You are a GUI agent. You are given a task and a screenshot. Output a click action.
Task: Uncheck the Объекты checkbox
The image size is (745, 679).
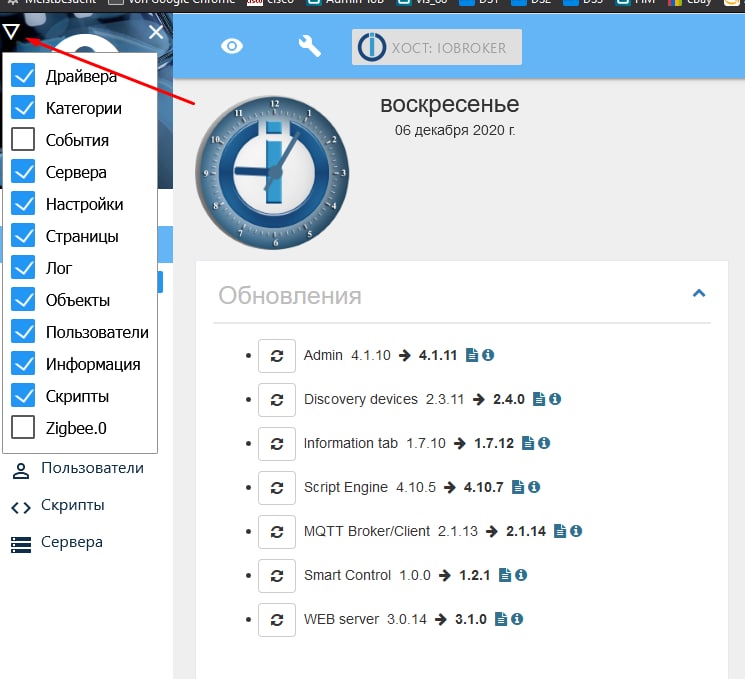(23, 299)
